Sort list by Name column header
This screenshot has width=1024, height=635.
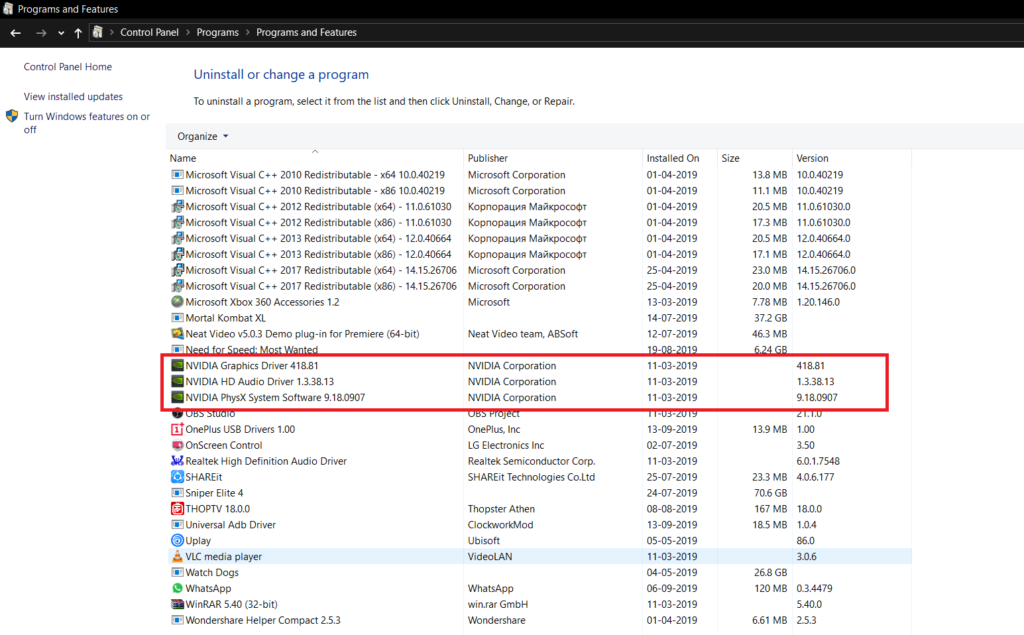coord(183,158)
